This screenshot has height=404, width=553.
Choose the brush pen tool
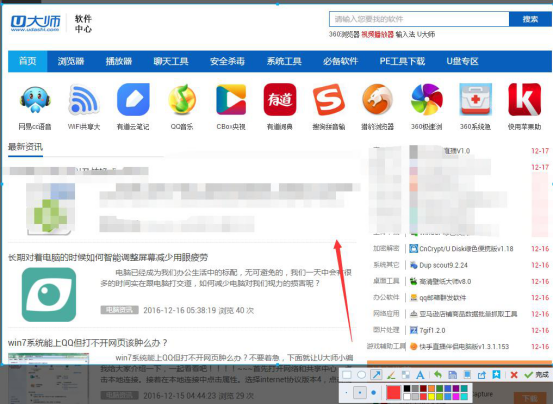coord(391,375)
